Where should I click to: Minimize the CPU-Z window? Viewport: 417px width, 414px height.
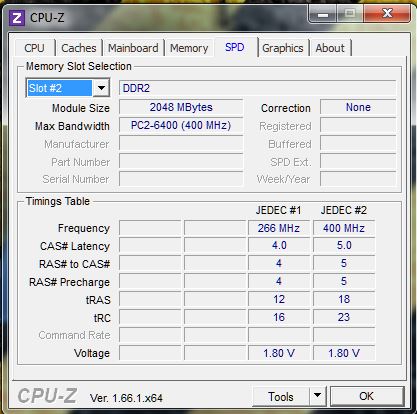coord(323,14)
